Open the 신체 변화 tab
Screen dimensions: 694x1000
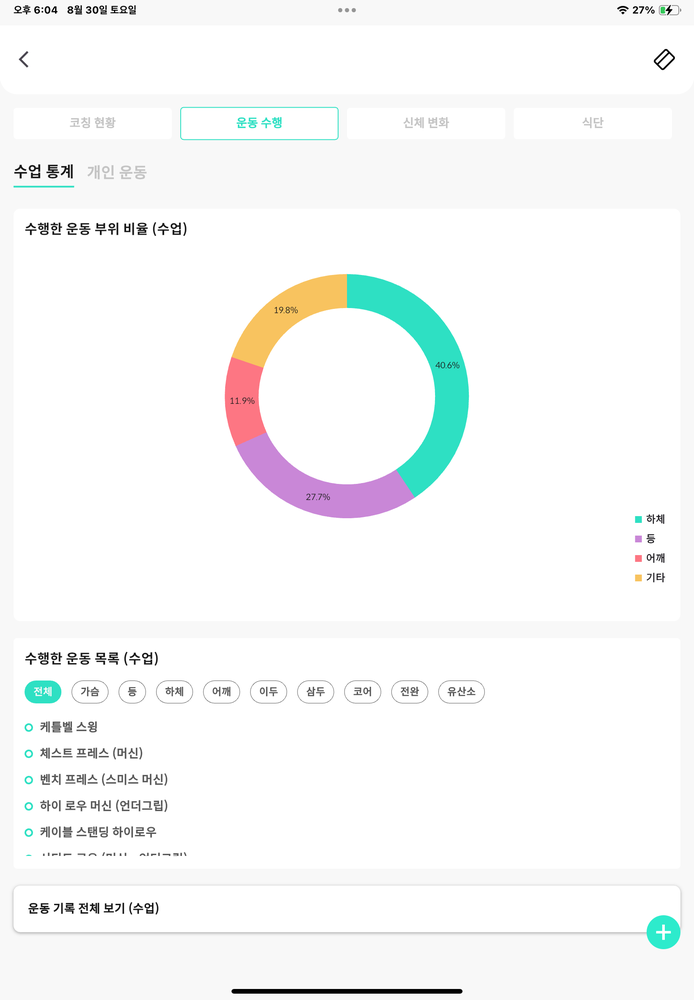[426, 123]
